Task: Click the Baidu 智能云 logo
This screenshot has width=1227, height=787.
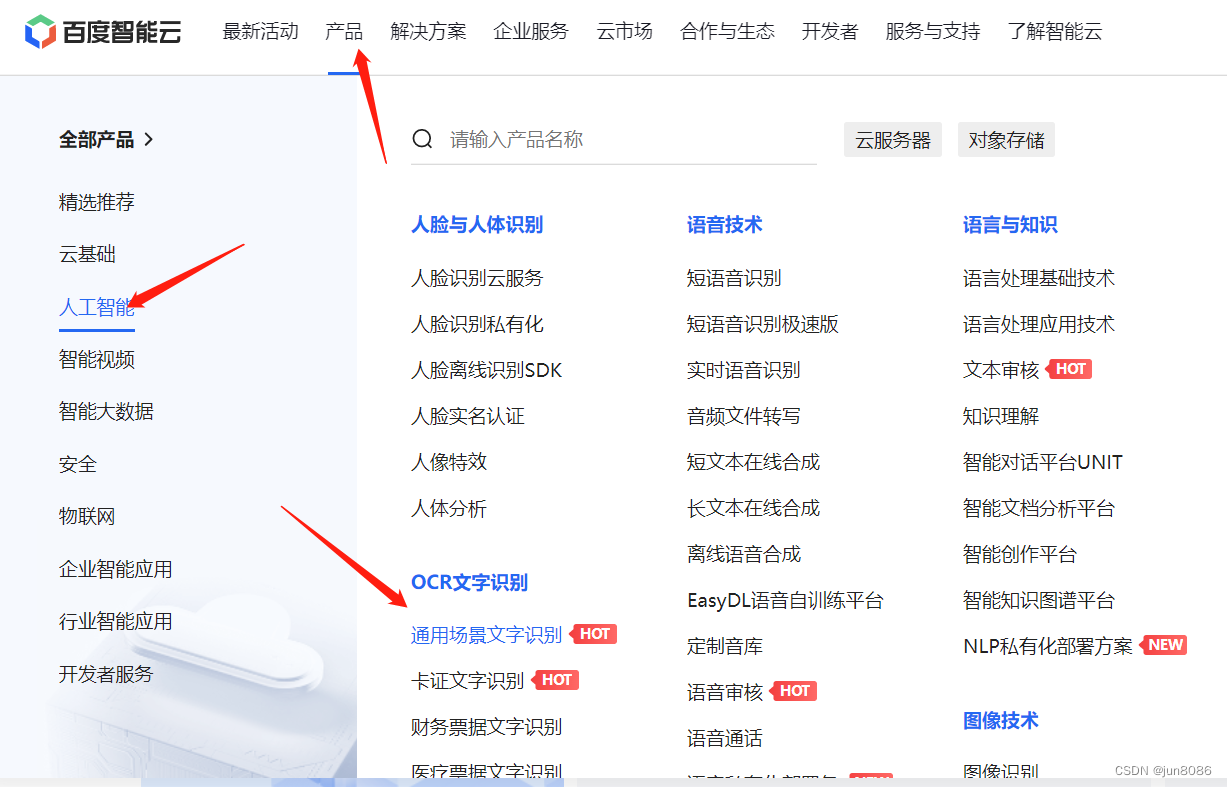Action: pyautogui.click(x=103, y=31)
